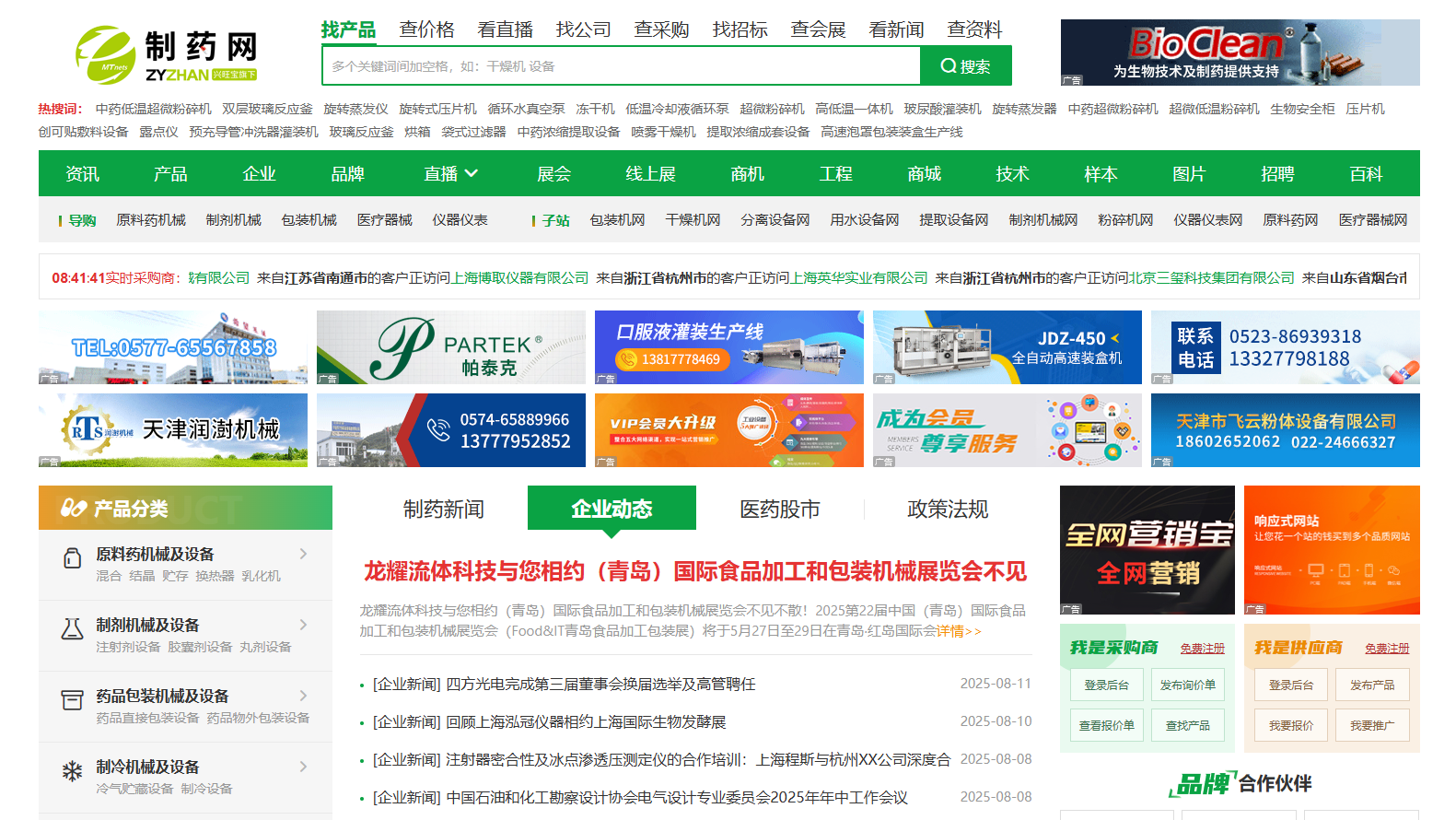Screen dimensions: 1456x820
Task: Expand the 药品包装机械及设备 category arrow
Action: [303, 696]
